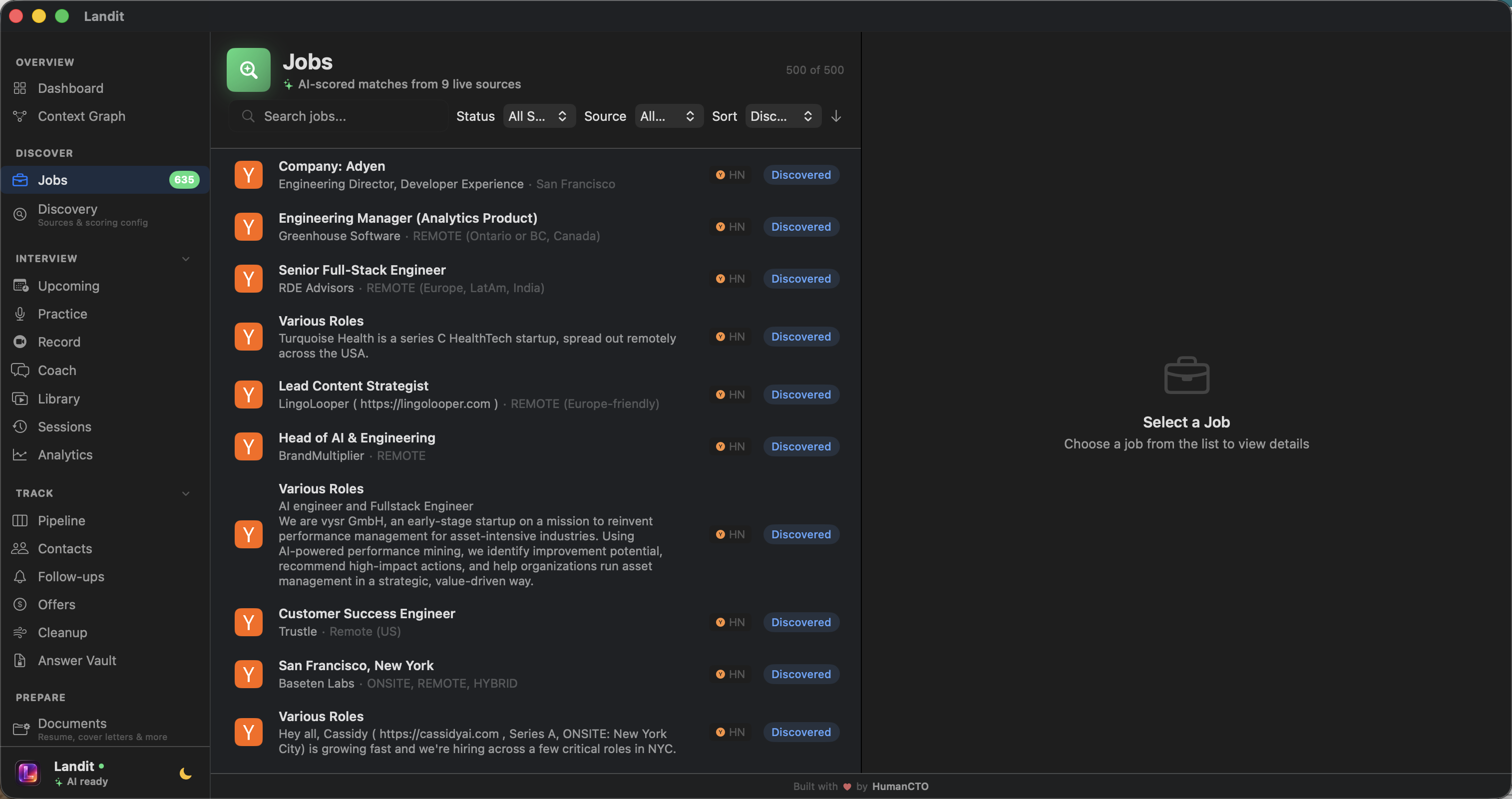
Task: Click the Discovered badge for Greenhouse Software job
Action: [800, 227]
